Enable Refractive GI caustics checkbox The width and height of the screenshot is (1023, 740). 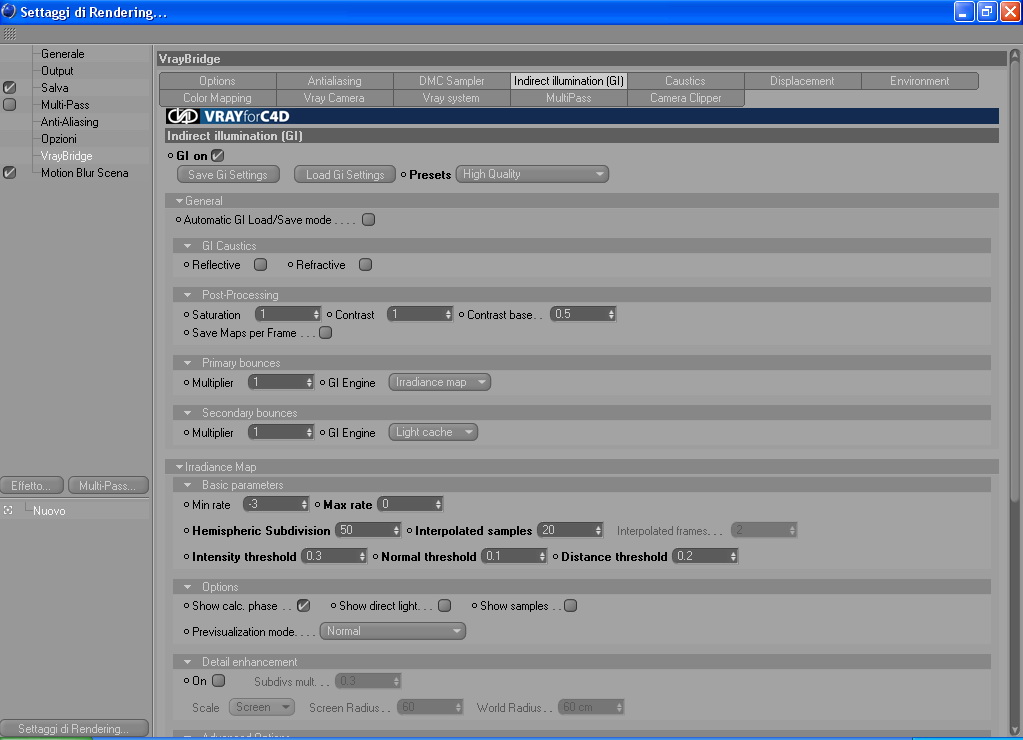click(x=365, y=264)
